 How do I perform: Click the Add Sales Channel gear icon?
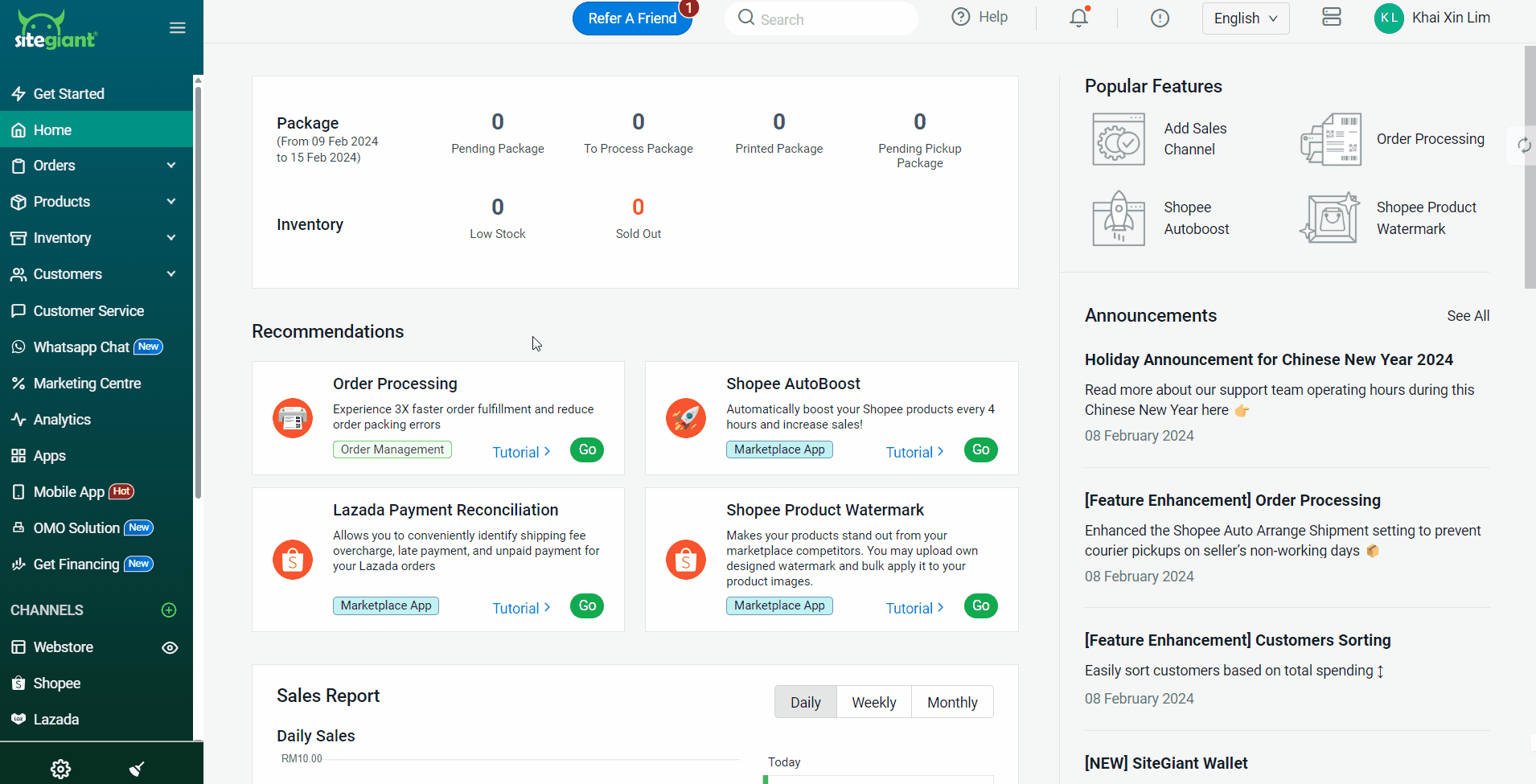point(1118,139)
